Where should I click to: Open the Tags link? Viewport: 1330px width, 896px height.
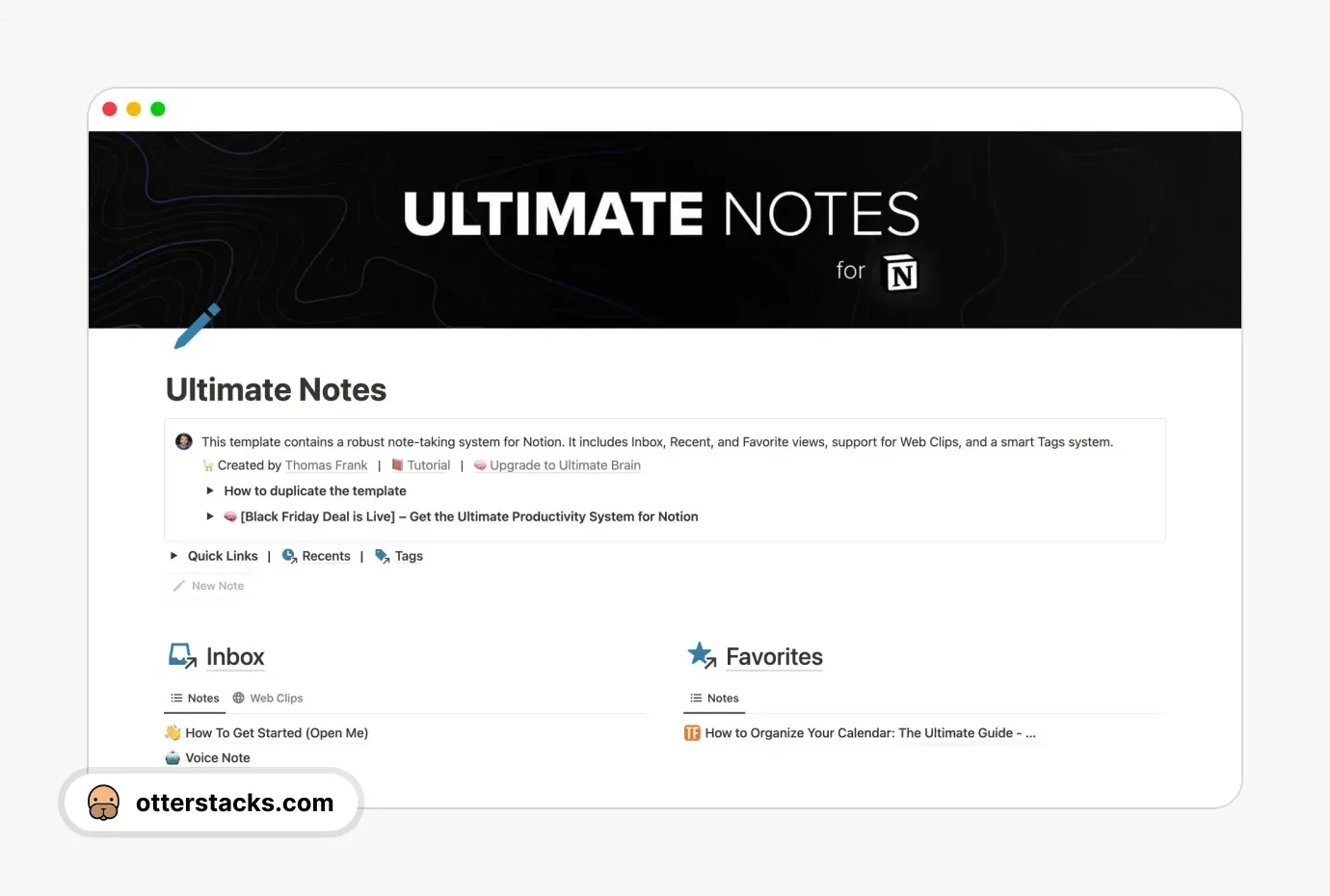point(409,556)
